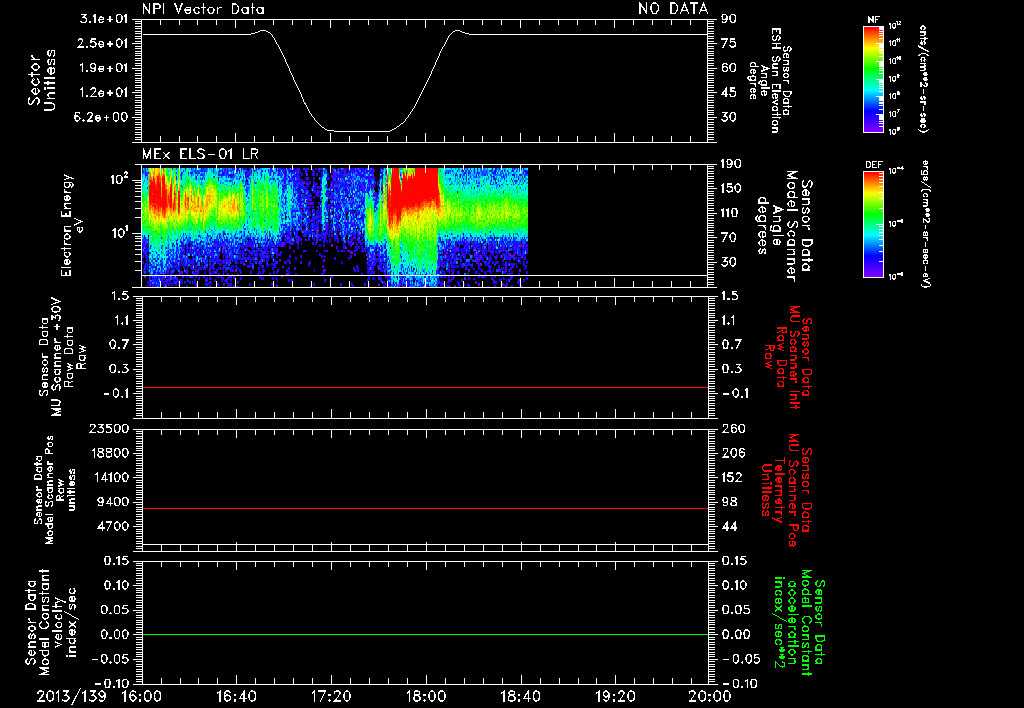Click the '45' sun elevation tick label
This screenshot has height=708, width=1024.
pyautogui.click(x=729, y=93)
